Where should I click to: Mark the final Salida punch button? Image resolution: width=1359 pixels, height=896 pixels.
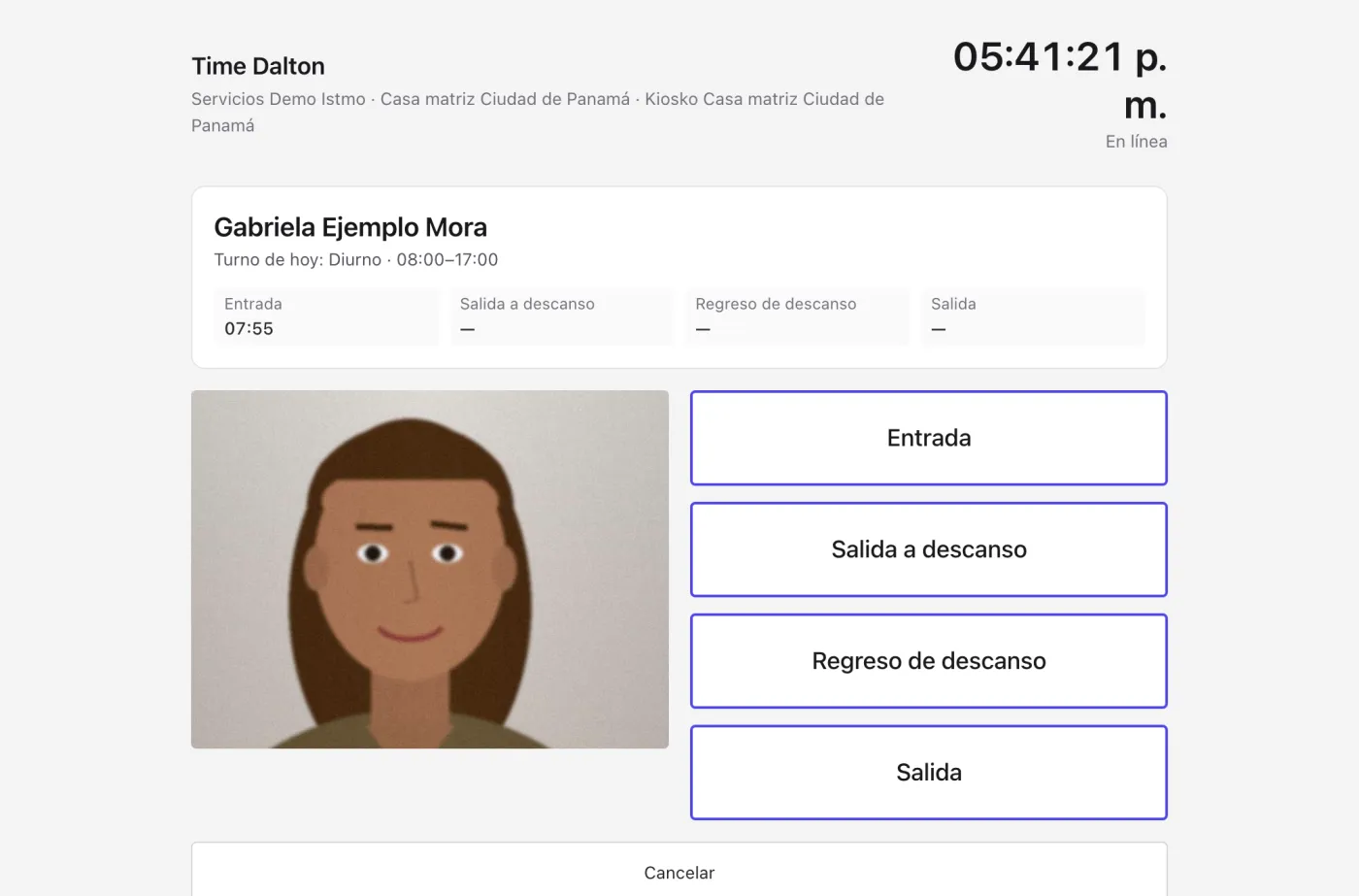click(928, 773)
